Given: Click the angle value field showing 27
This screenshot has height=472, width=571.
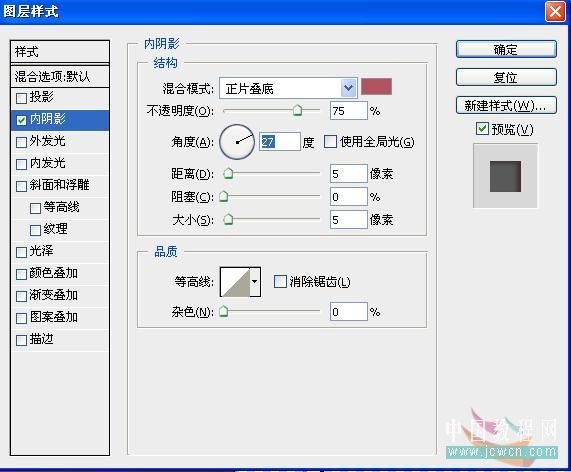Looking at the screenshot, I should (x=280, y=142).
